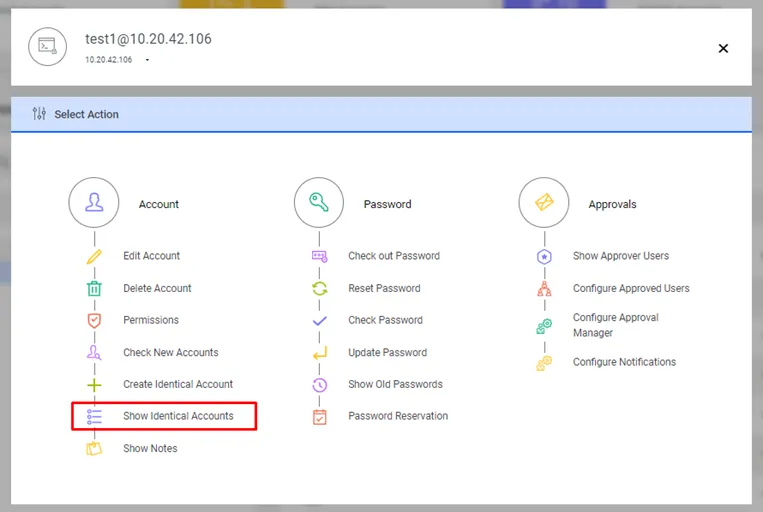Open Edit Account
This screenshot has width=763, height=512.
(x=151, y=256)
